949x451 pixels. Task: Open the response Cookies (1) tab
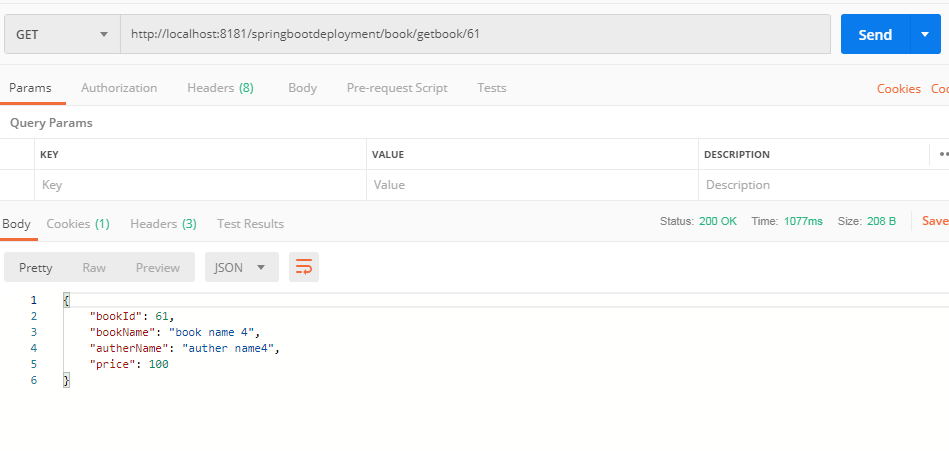(78, 224)
